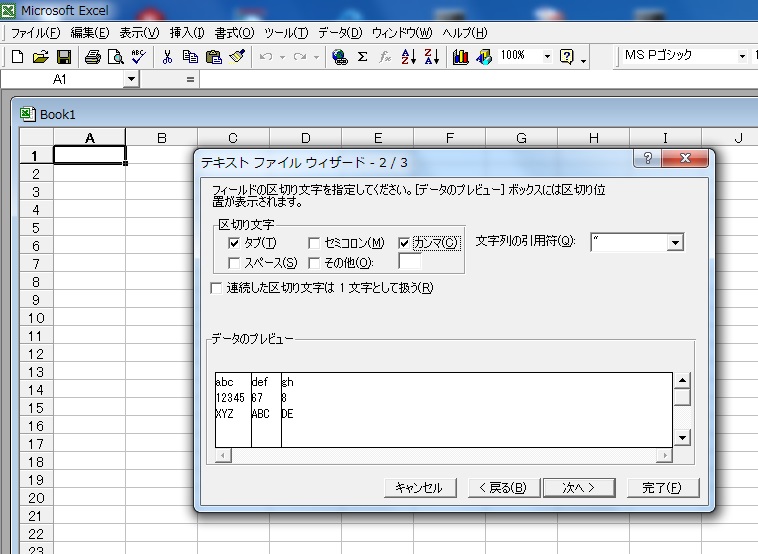The height and width of the screenshot is (554, 758).
Task: Insert hyperlink using globe icon
Action: click(340, 57)
